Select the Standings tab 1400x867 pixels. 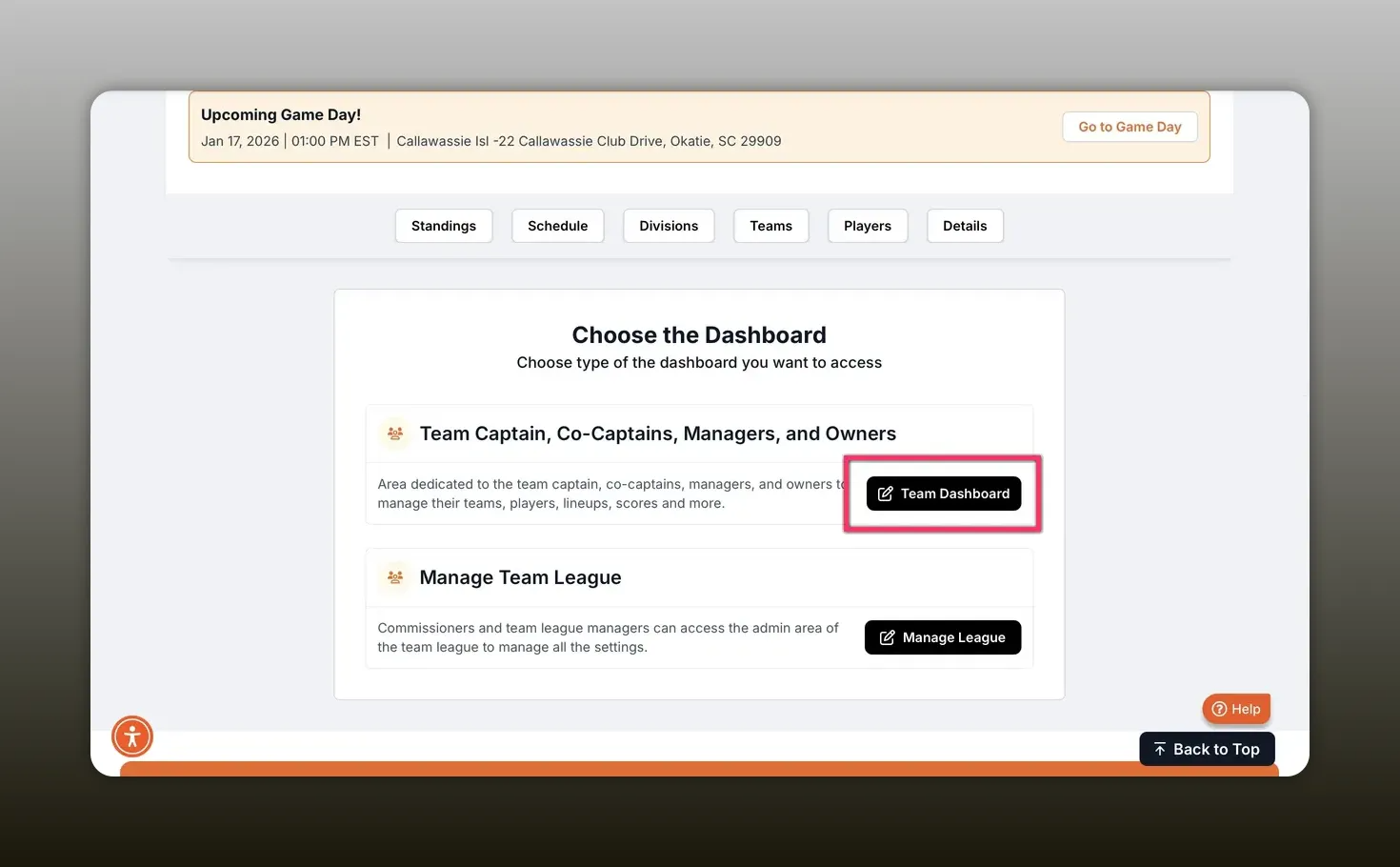click(x=443, y=226)
